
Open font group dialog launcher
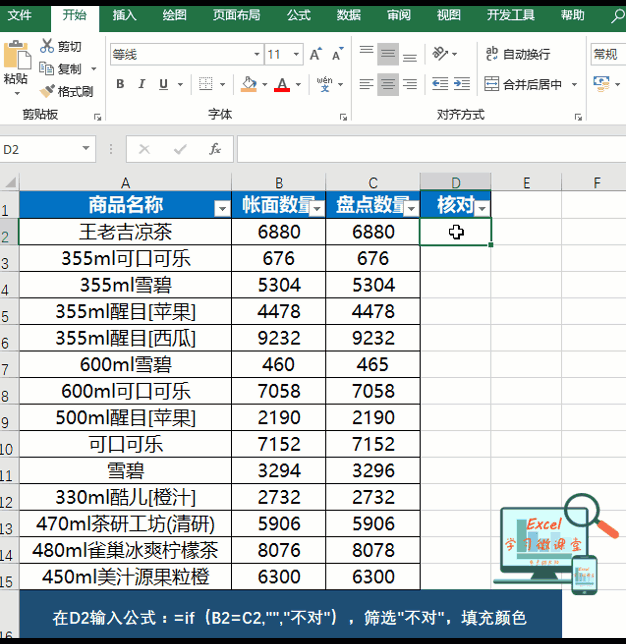(x=343, y=117)
